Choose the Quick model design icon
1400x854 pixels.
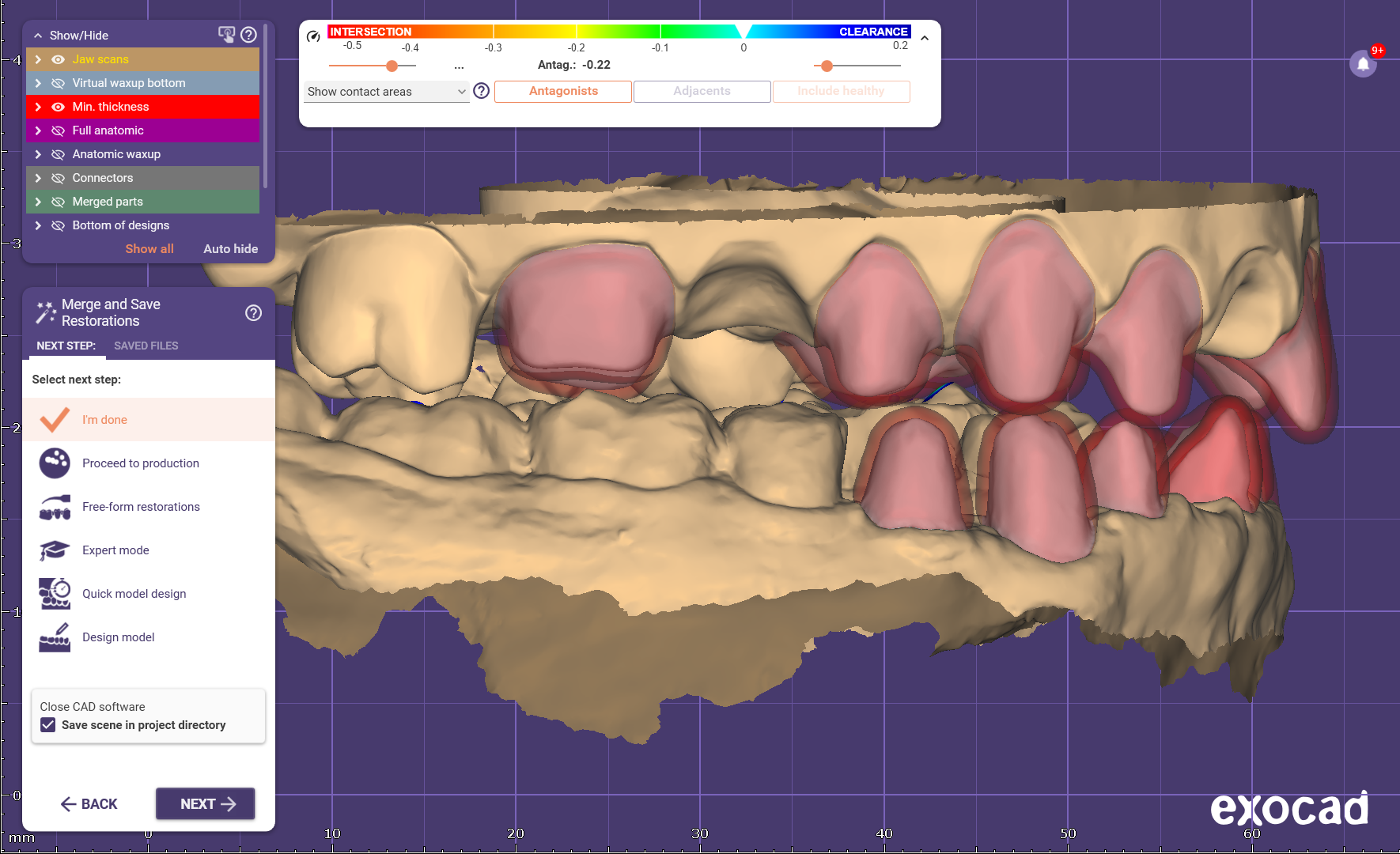coord(55,594)
